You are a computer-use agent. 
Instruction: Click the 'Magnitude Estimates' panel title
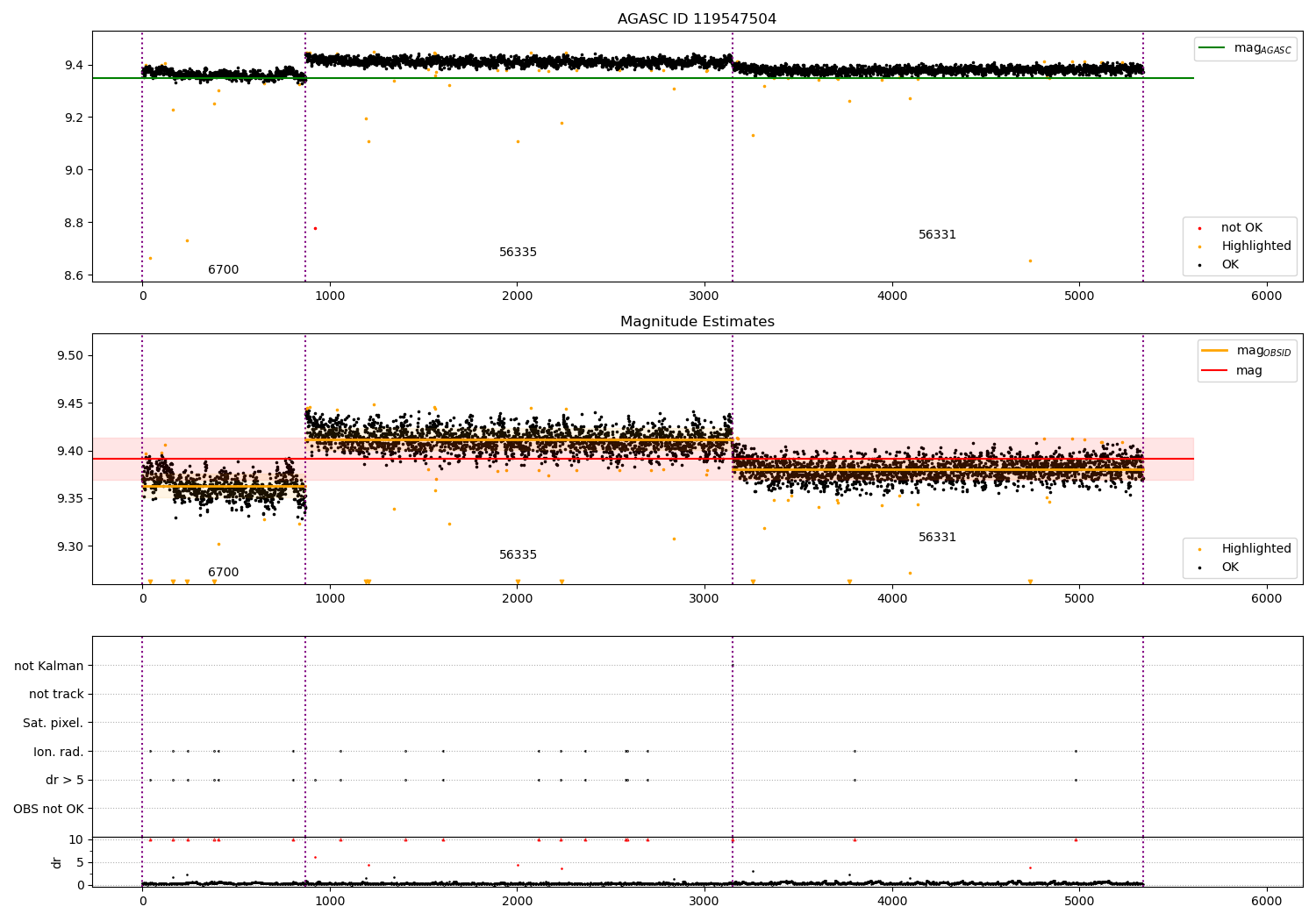[697, 322]
